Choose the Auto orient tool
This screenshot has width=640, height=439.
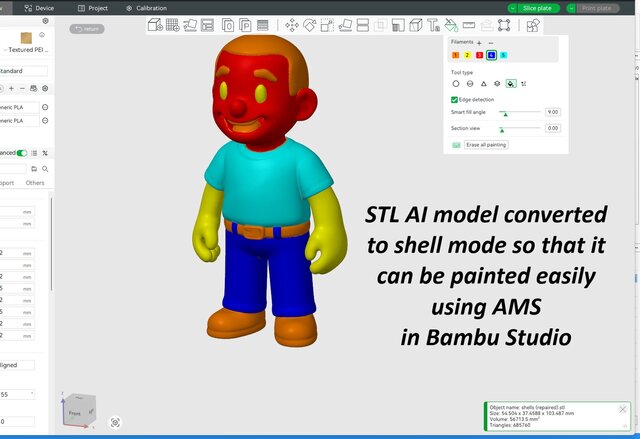tap(190, 25)
